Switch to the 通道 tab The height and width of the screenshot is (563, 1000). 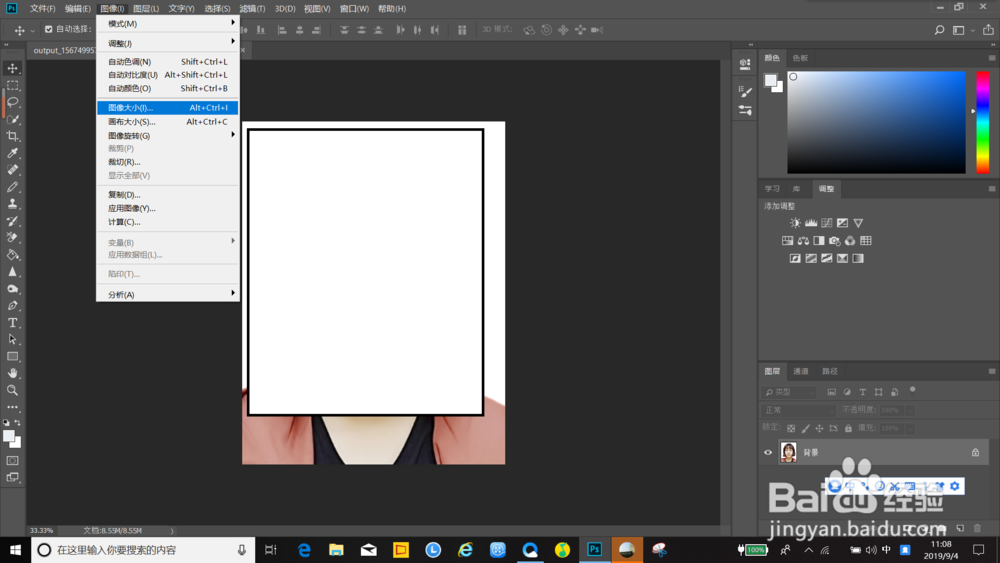tap(800, 371)
